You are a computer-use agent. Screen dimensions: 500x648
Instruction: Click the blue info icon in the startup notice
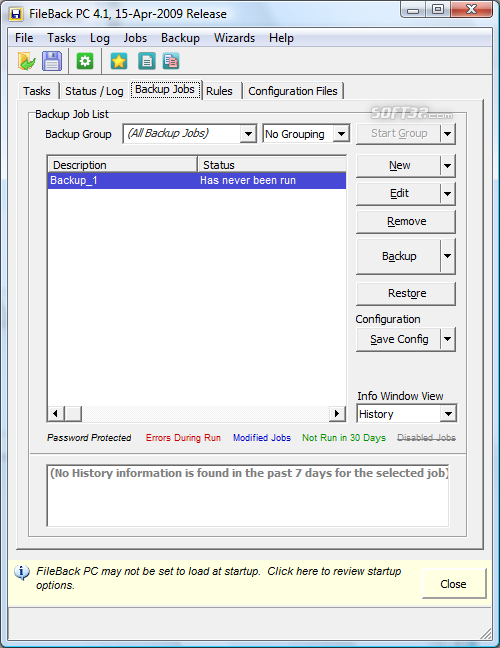(22, 572)
